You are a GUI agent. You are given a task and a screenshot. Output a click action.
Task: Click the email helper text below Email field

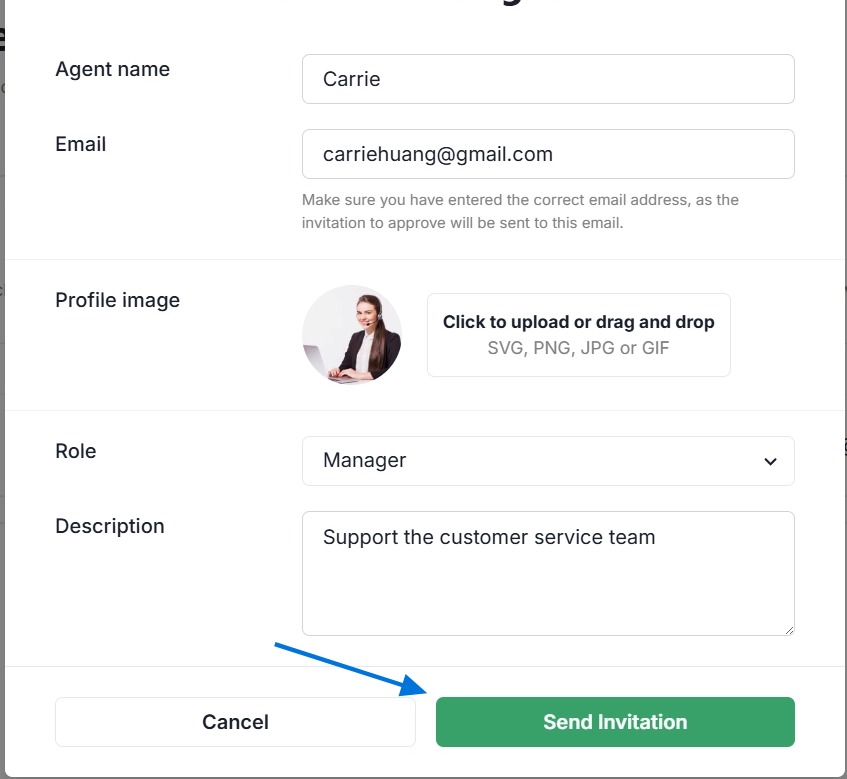click(520, 211)
